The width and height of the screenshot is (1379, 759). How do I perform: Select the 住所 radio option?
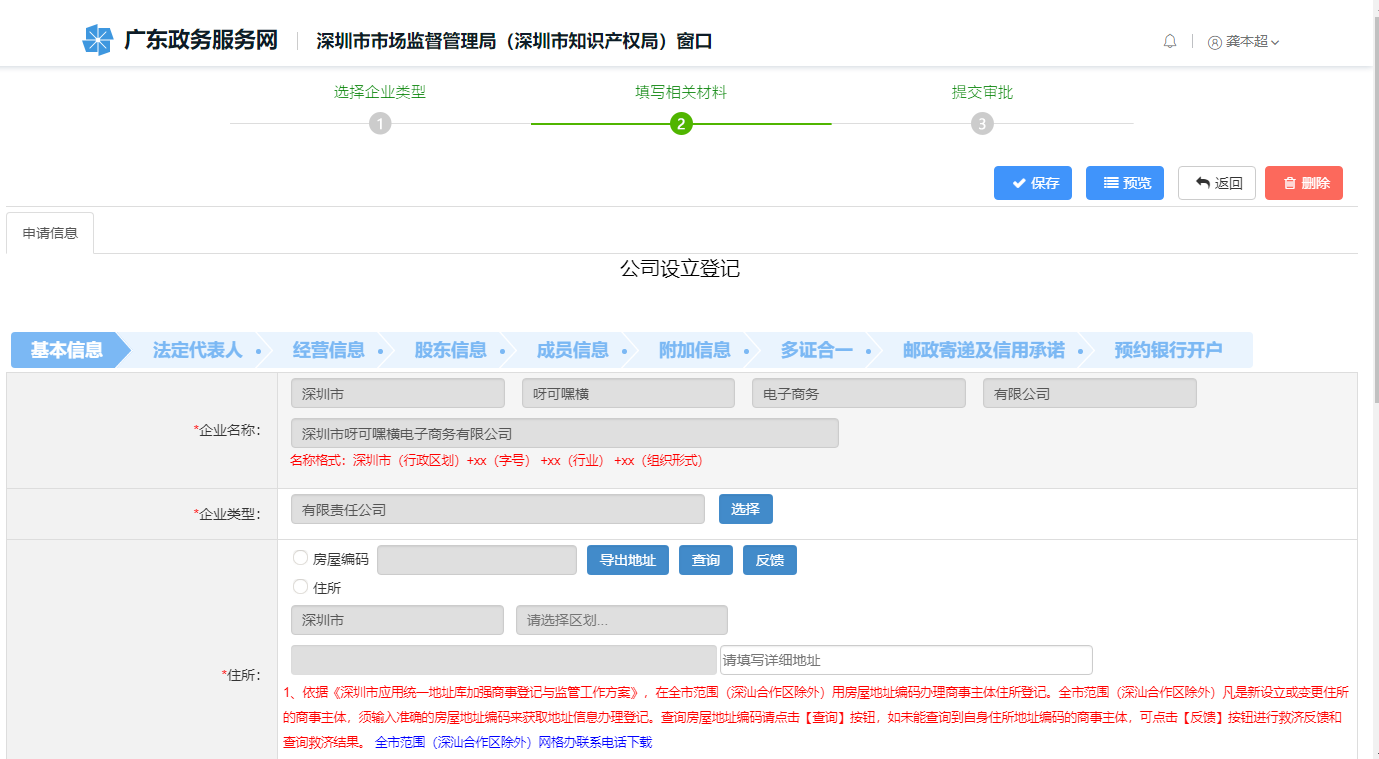(x=298, y=587)
